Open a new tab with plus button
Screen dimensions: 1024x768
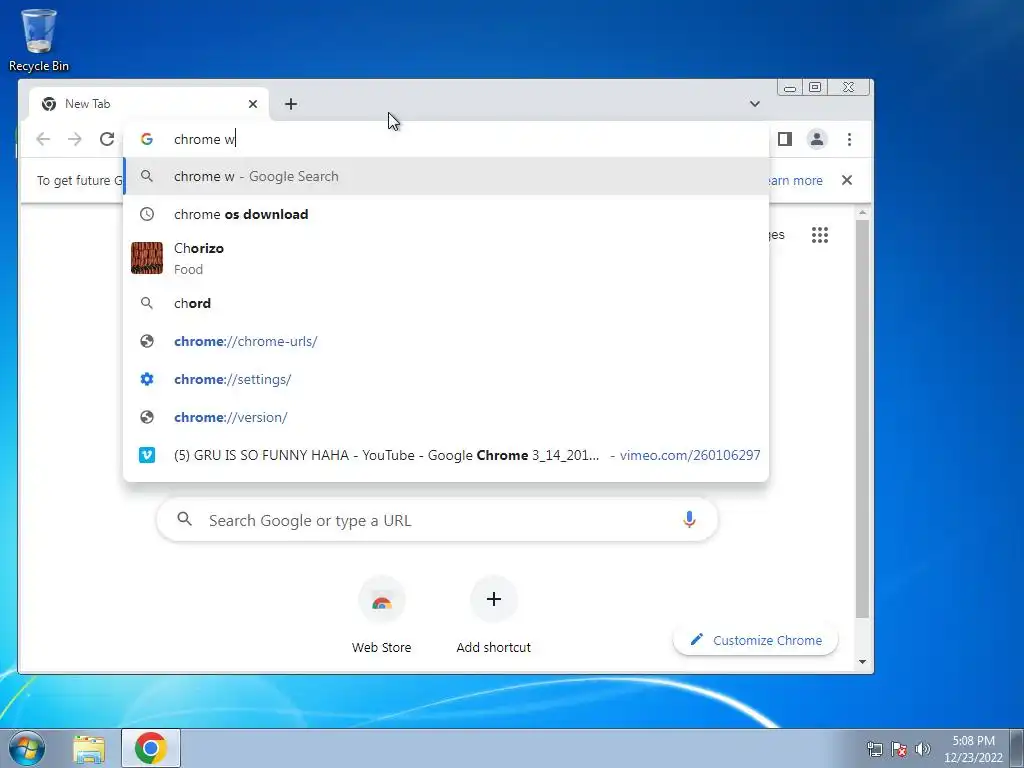(291, 104)
